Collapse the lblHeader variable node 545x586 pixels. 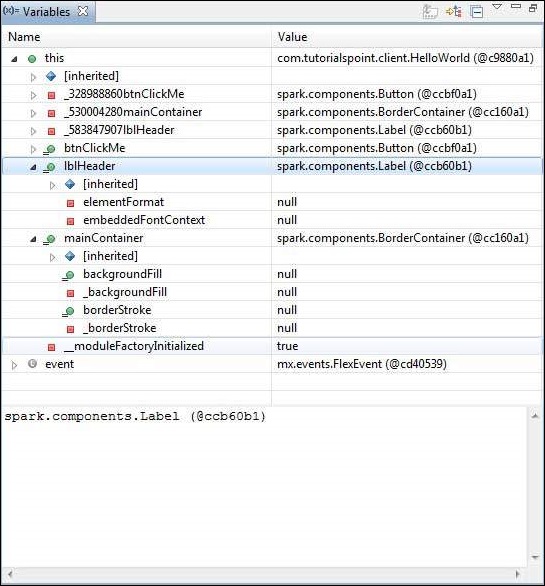(x=33, y=167)
